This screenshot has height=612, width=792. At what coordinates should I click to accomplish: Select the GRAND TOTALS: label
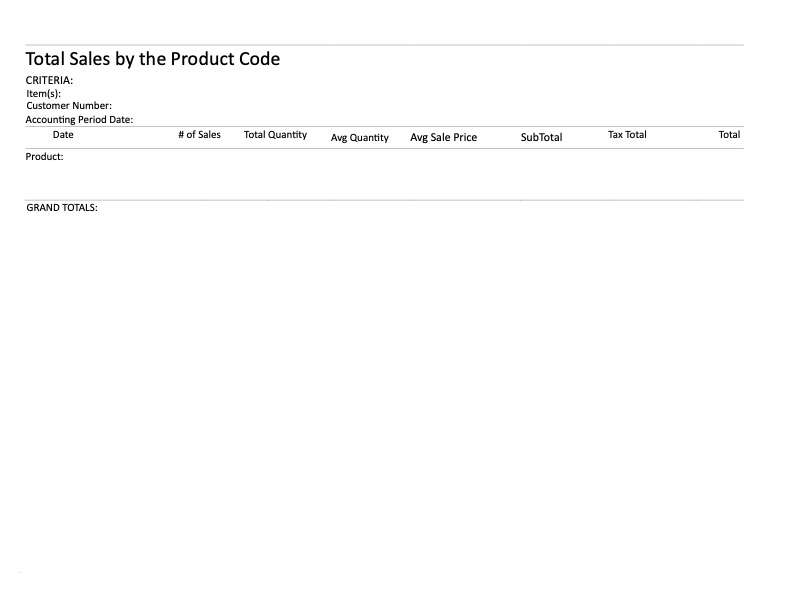pyautogui.click(x=61, y=208)
